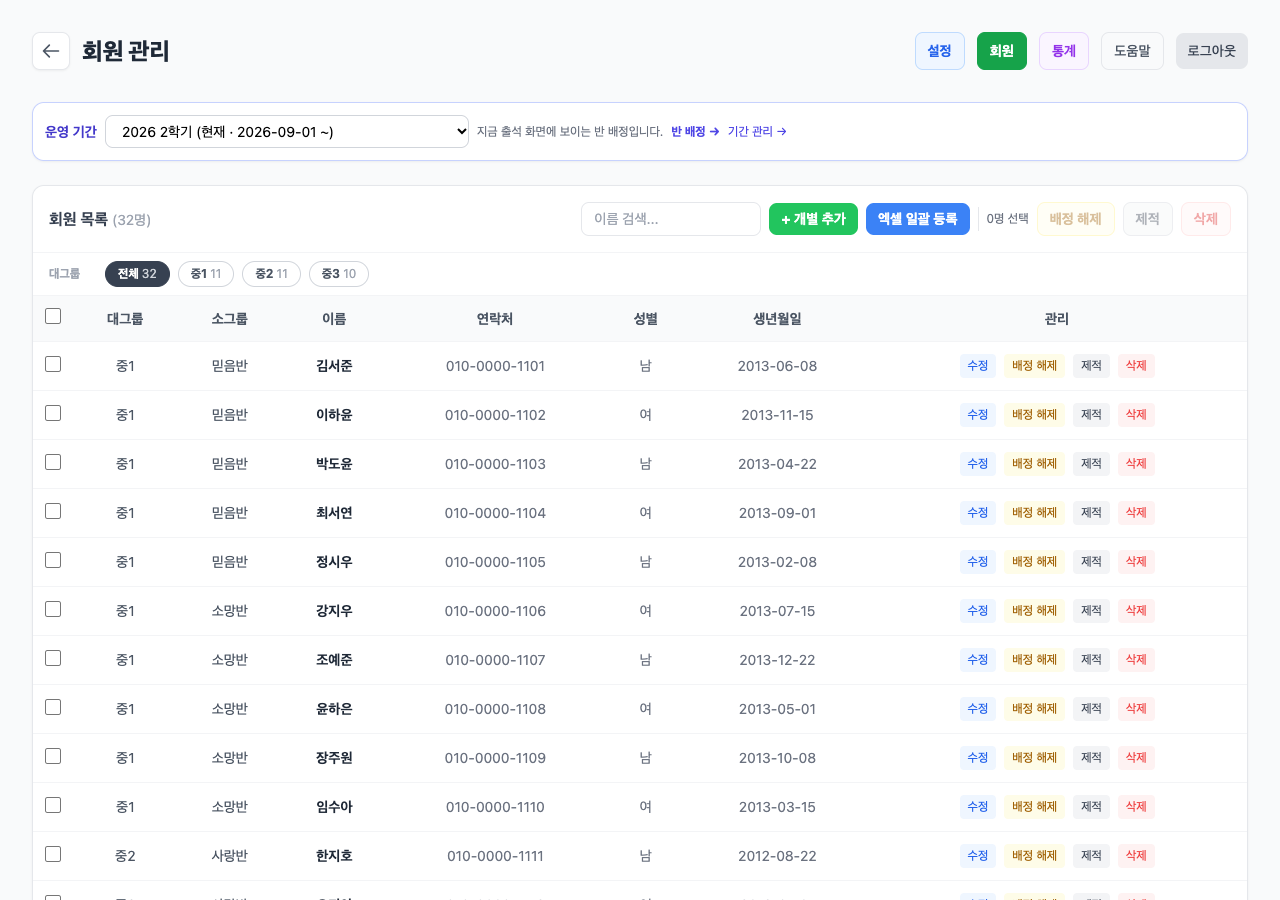Check the box for 임수아
This screenshot has height=900, width=1280.
[x=53, y=805]
